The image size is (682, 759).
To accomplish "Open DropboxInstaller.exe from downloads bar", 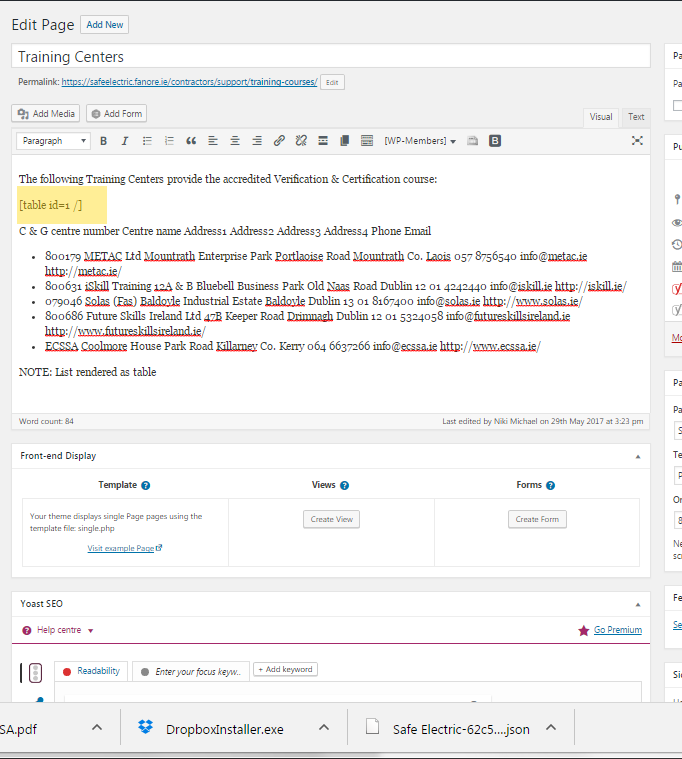I will (x=225, y=729).
